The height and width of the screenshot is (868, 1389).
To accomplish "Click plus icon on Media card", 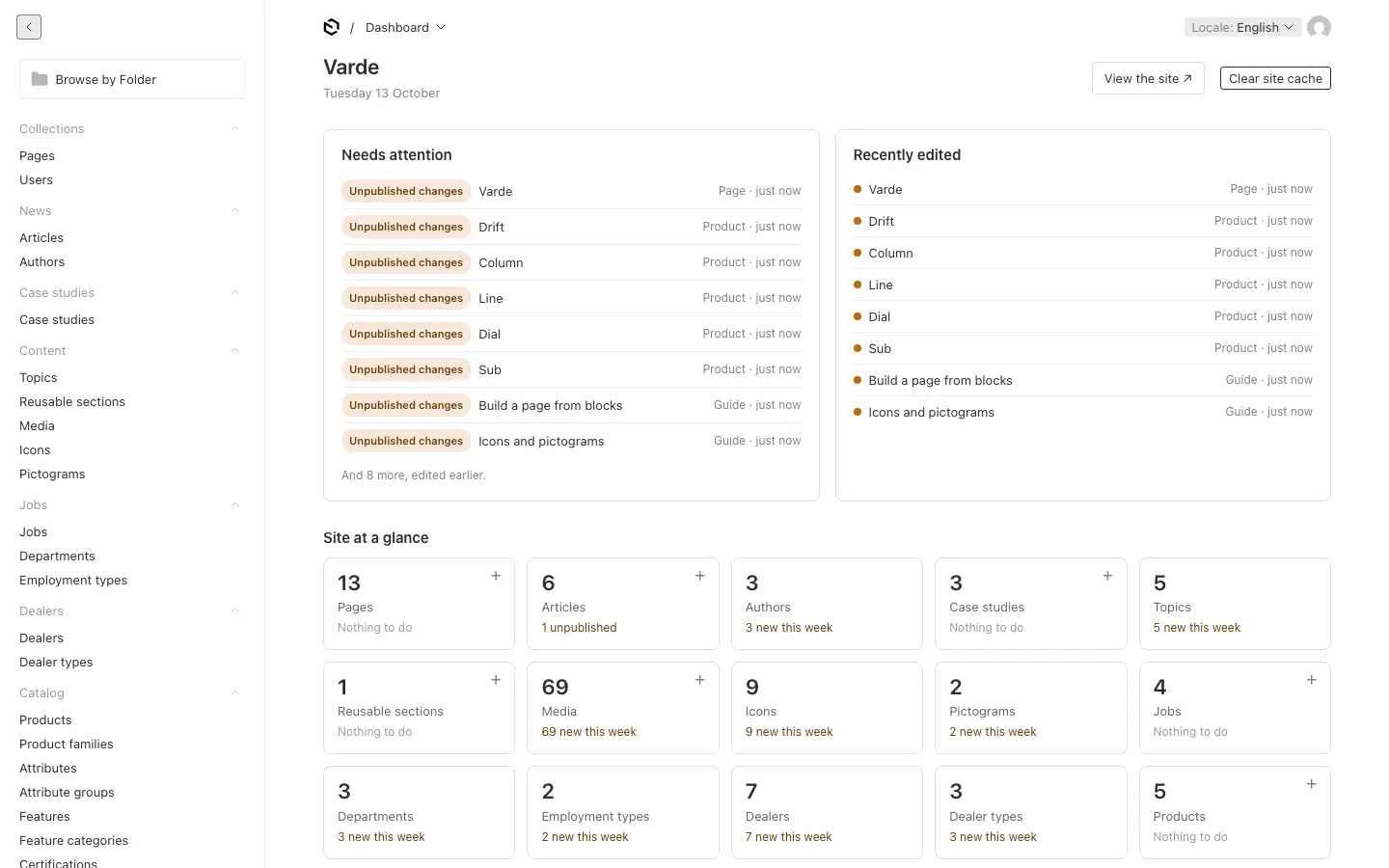I will click(x=700, y=680).
